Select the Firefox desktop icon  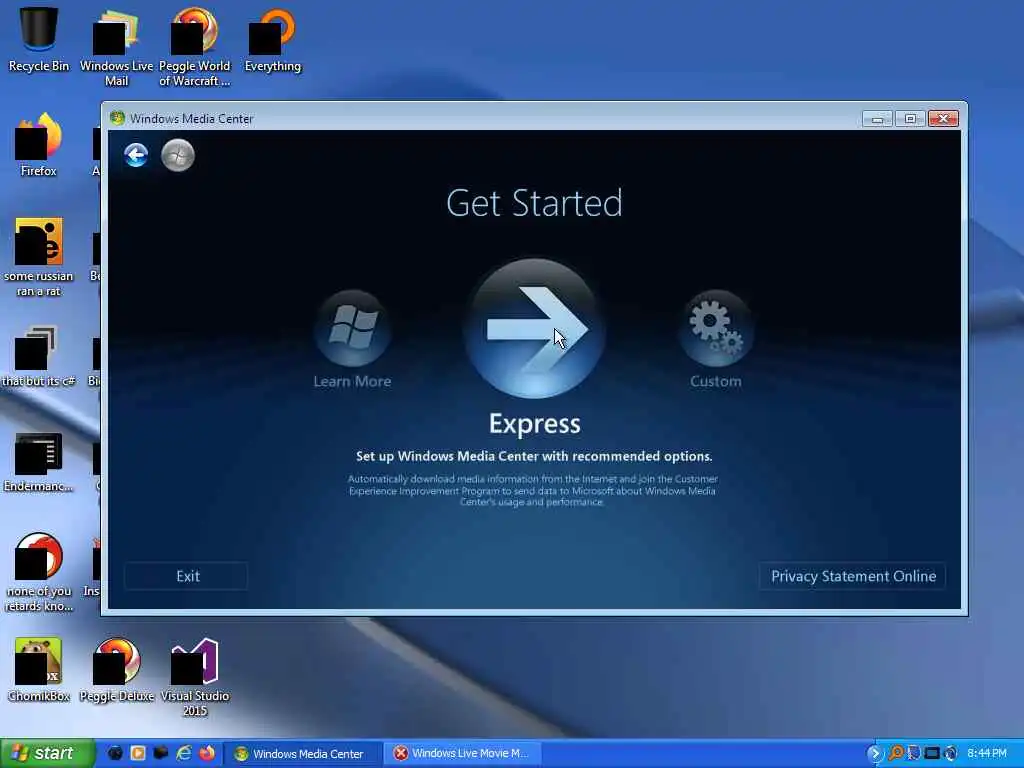coord(39,145)
